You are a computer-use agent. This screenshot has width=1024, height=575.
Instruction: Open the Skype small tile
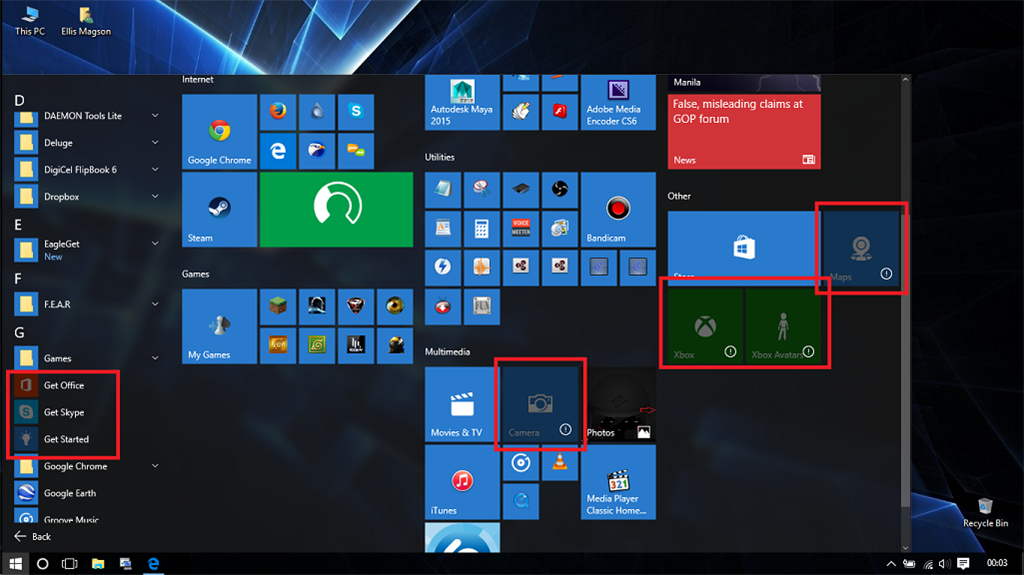356,112
